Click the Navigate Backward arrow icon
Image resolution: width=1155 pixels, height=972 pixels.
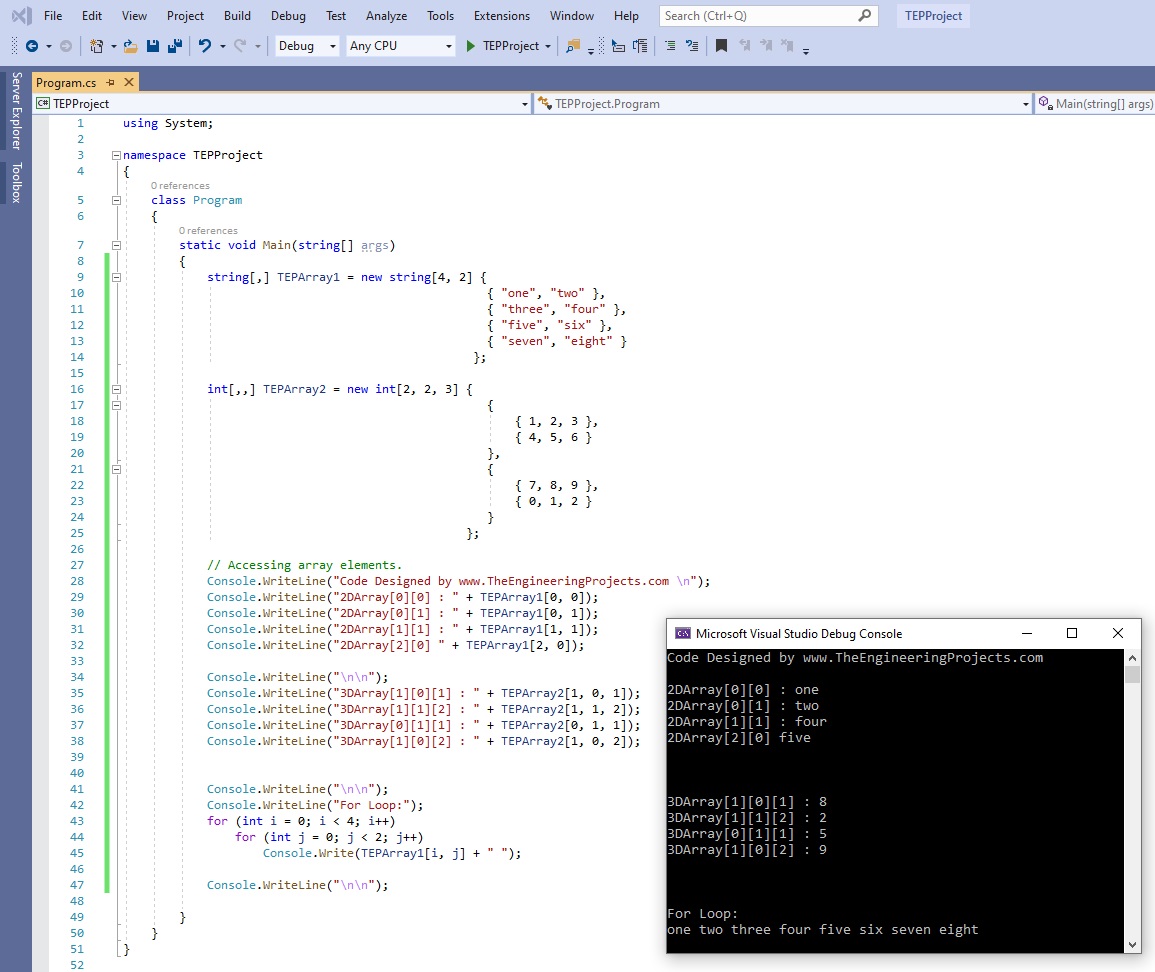click(x=31, y=46)
